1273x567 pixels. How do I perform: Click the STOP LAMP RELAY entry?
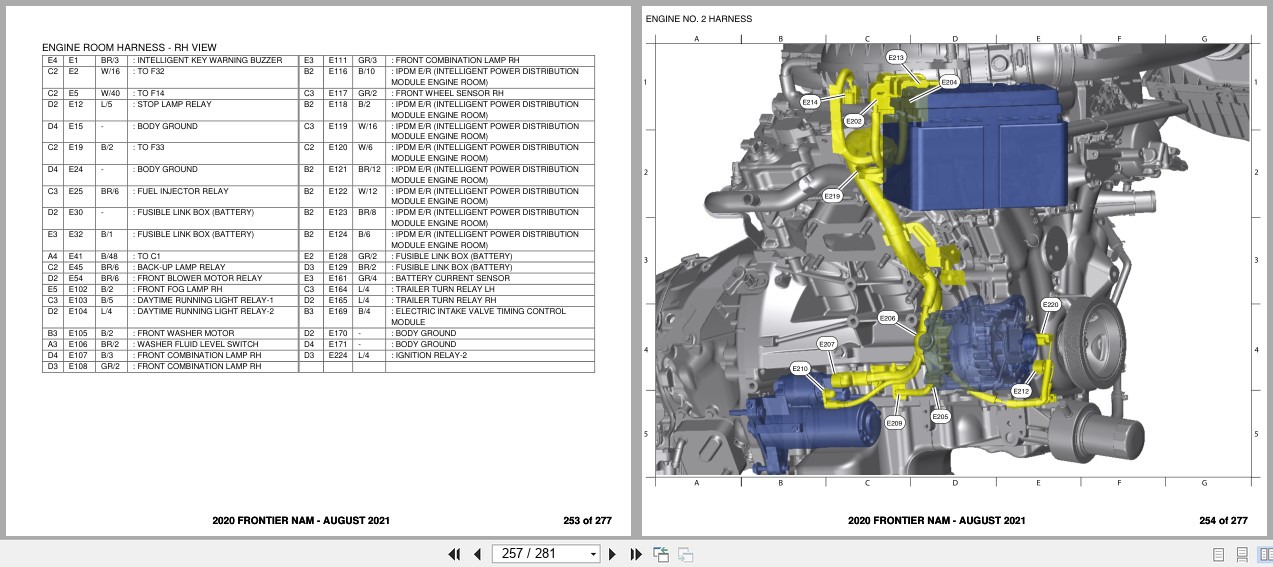point(171,104)
